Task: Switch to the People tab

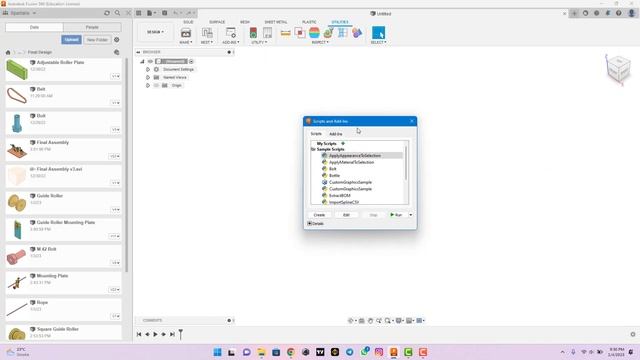Action: pyautogui.click(x=92, y=27)
